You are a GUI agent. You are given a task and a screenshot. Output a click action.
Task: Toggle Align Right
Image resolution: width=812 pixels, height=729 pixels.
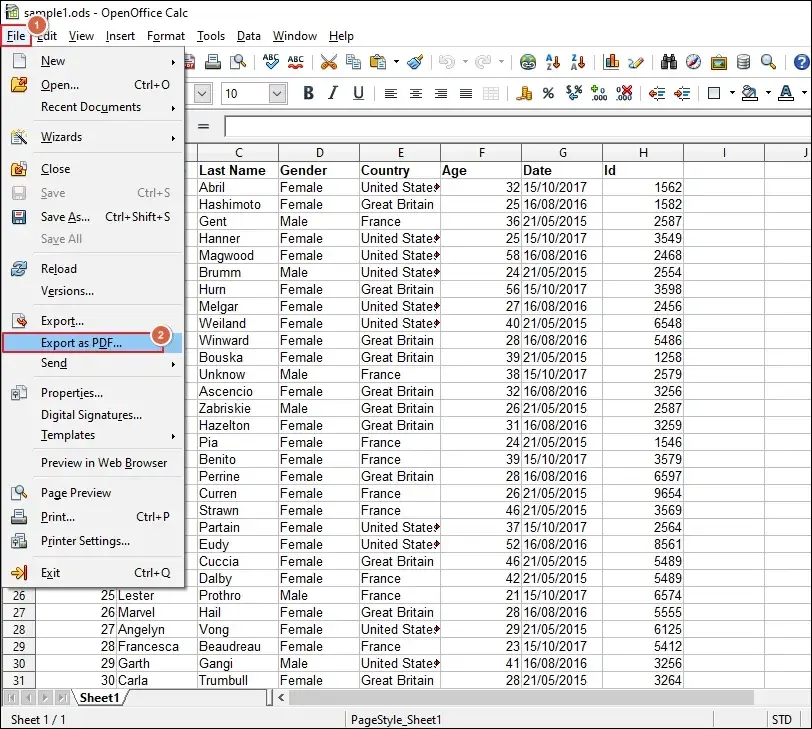click(441, 93)
